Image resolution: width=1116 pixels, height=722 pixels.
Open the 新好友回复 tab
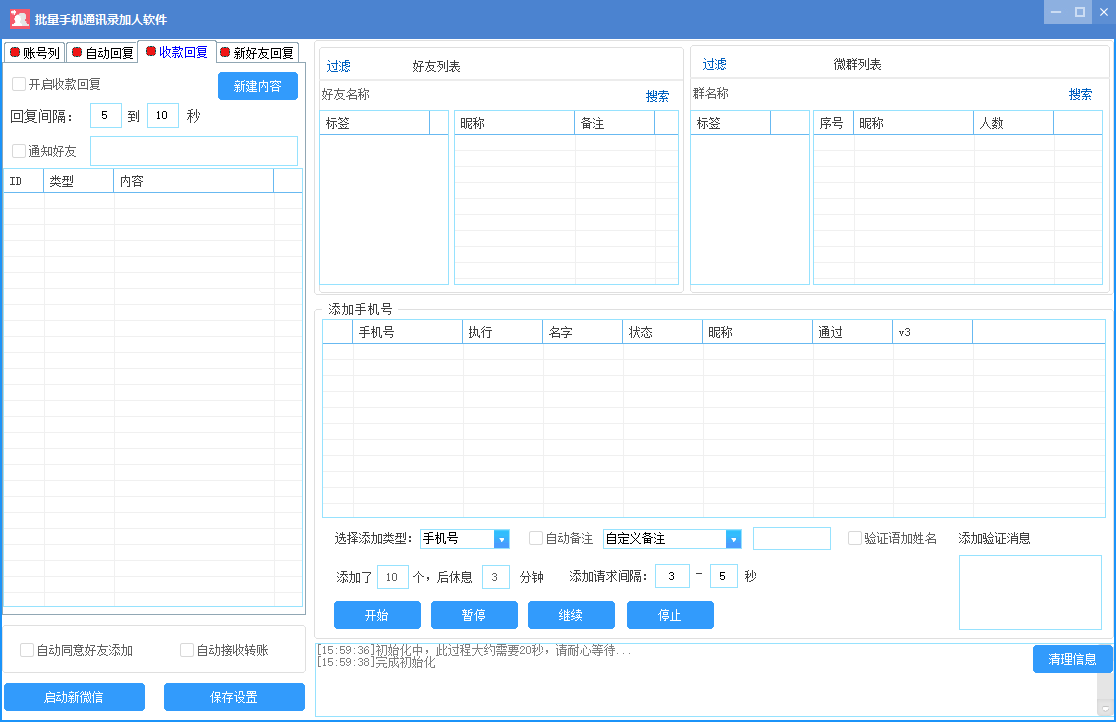click(x=257, y=53)
